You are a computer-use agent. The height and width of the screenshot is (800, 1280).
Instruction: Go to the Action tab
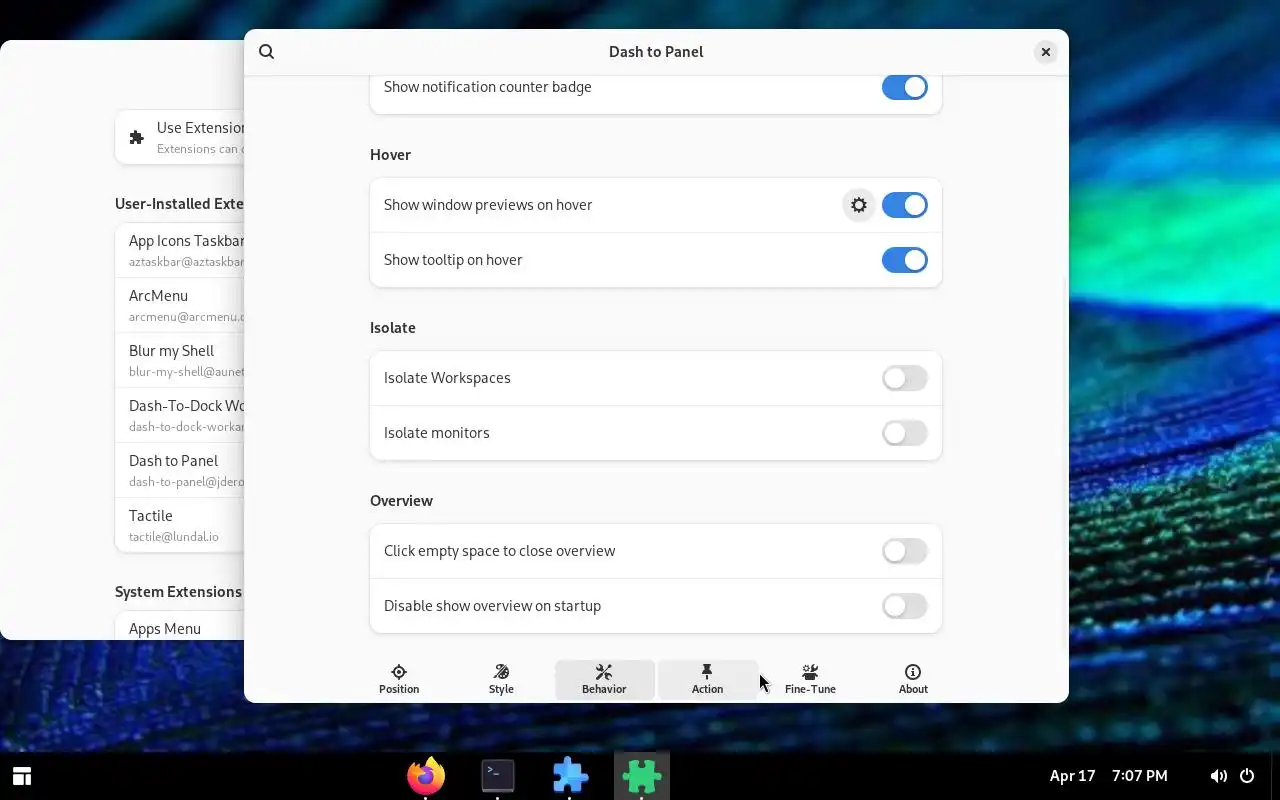tap(707, 680)
